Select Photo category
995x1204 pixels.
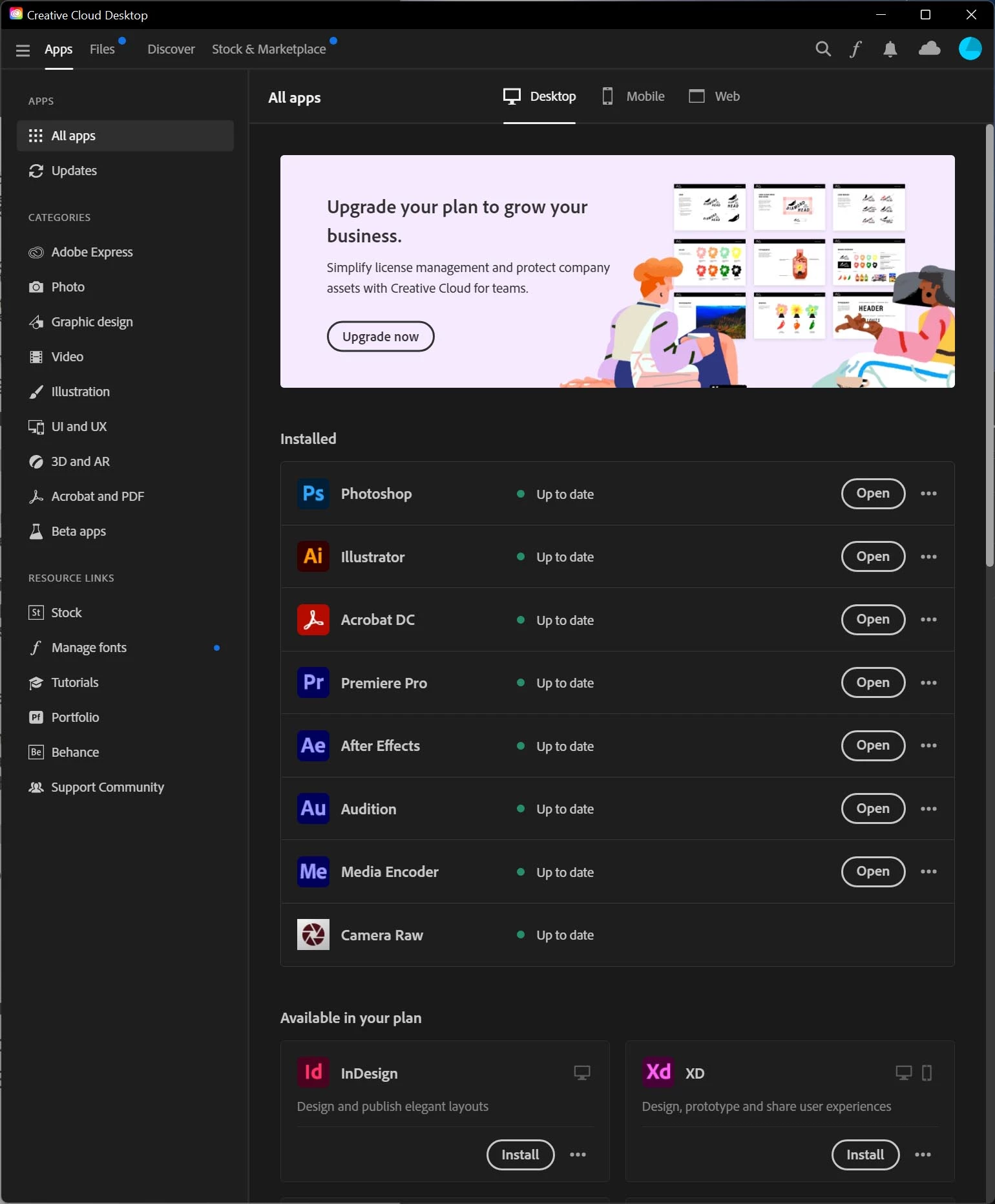pyautogui.click(x=125, y=287)
